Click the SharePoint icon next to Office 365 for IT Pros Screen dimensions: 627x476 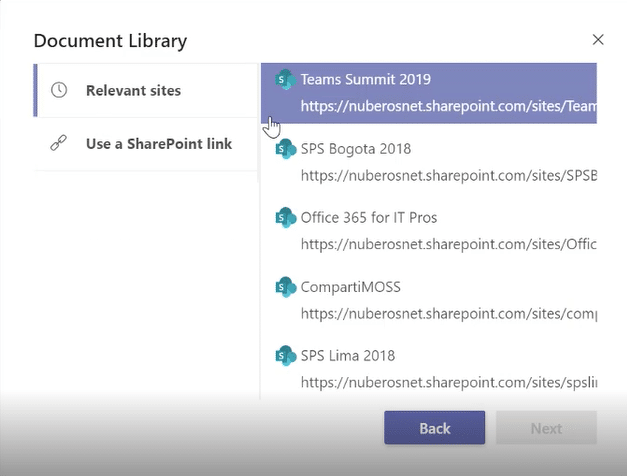click(286, 218)
